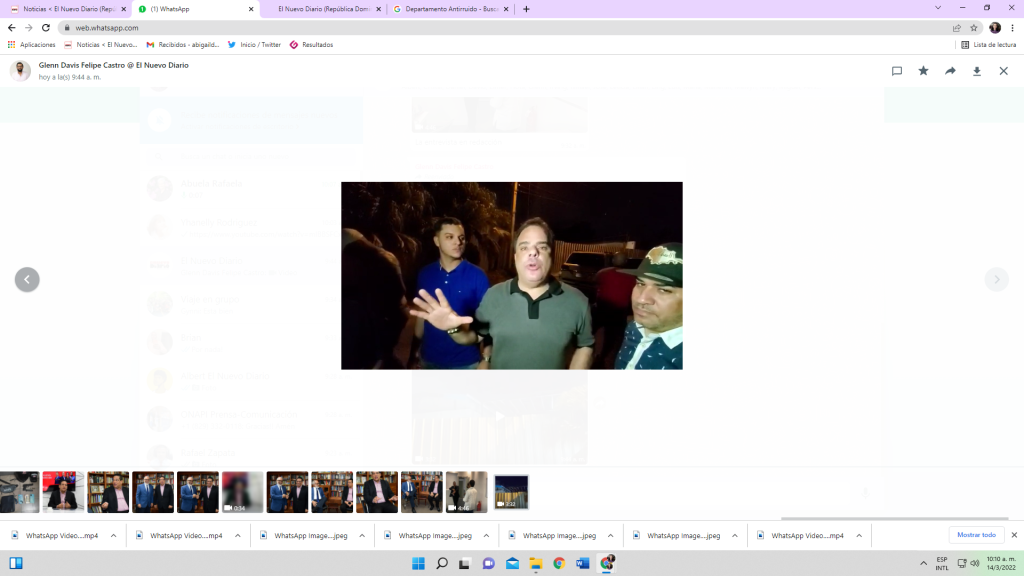This screenshot has width=1024, height=576.
Task: Advance to the next media item
Action: pyautogui.click(x=996, y=280)
